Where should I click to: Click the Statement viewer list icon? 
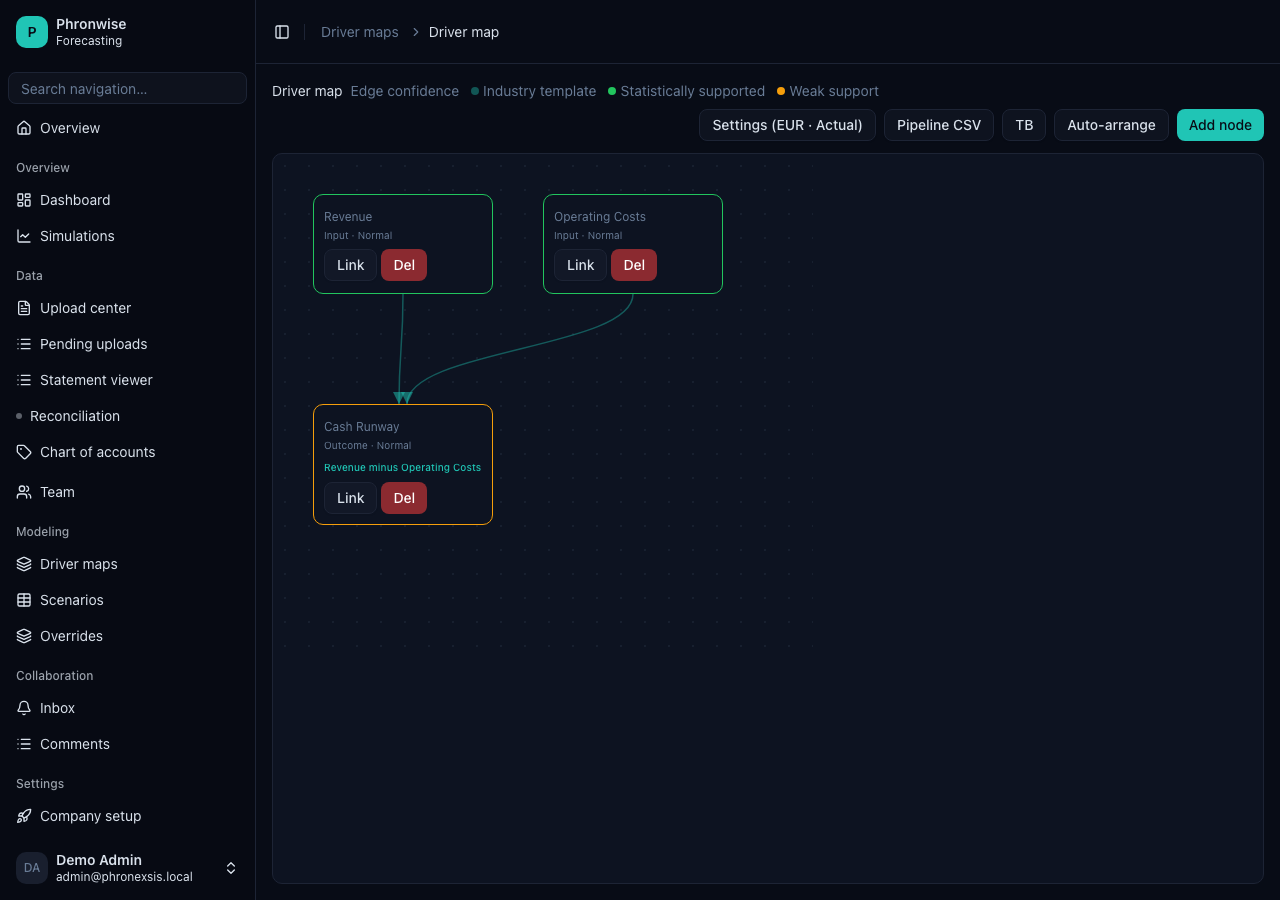(x=24, y=380)
